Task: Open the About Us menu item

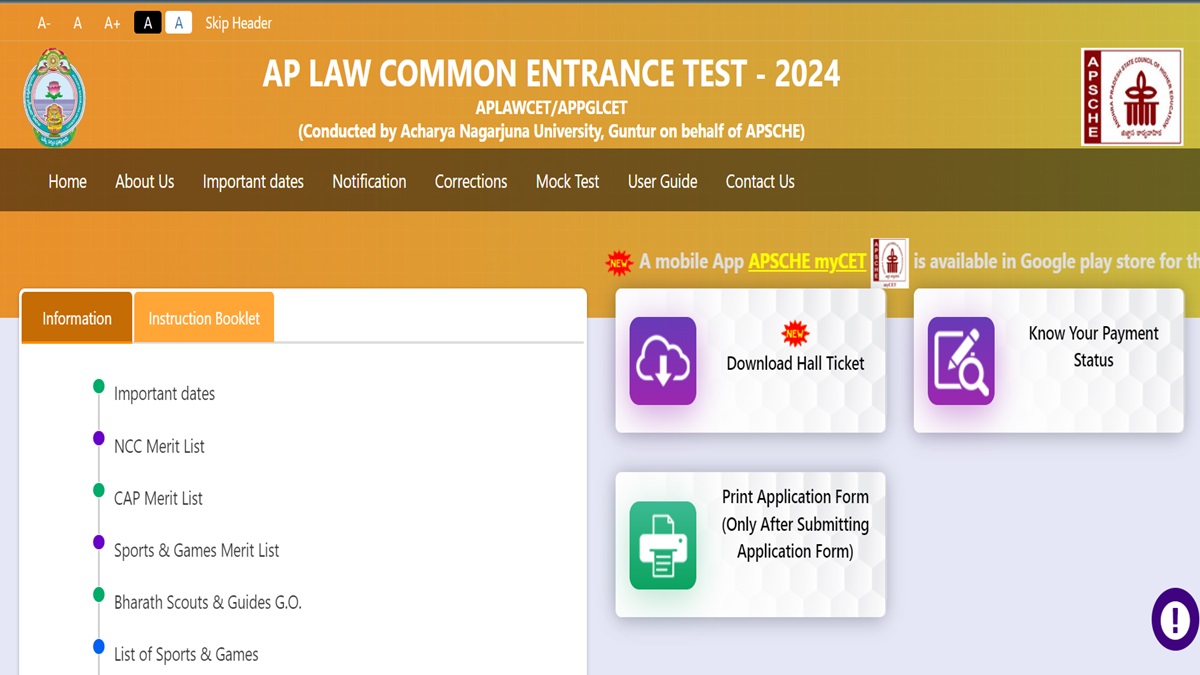Action: pyautogui.click(x=144, y=181)
